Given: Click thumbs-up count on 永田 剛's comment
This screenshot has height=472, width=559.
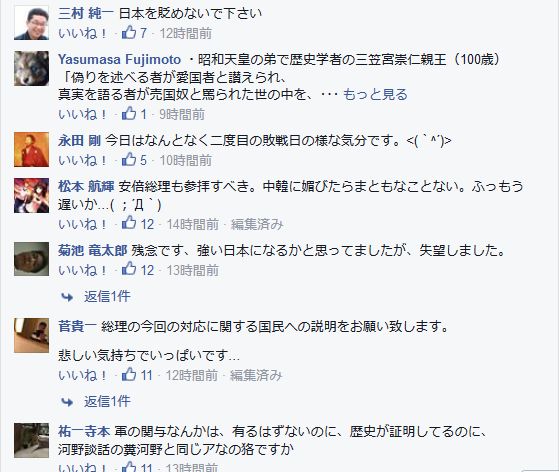Looking at the screenshot, I should click(x=143, y=160).
